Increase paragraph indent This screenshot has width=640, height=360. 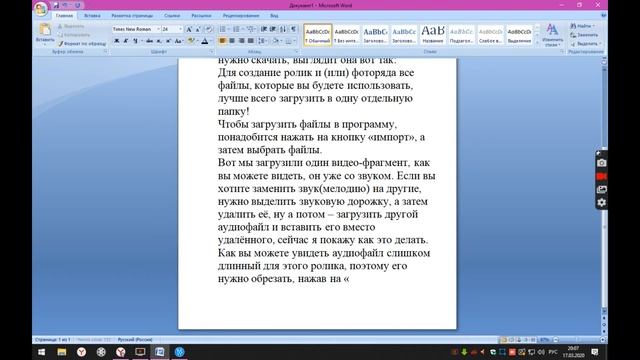pyautogui.click(x=273, y=29)
